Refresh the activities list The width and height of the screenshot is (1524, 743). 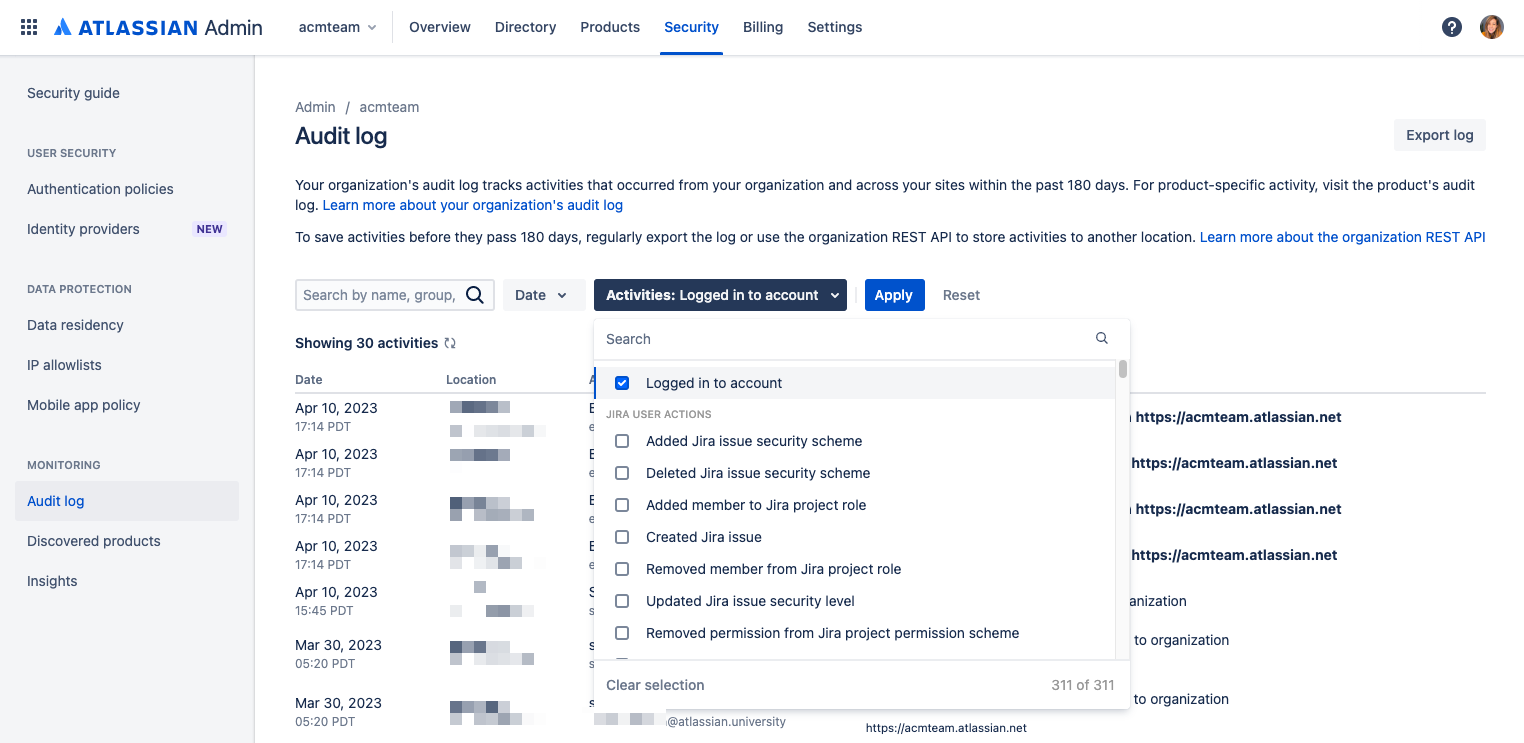coord(450,342)
